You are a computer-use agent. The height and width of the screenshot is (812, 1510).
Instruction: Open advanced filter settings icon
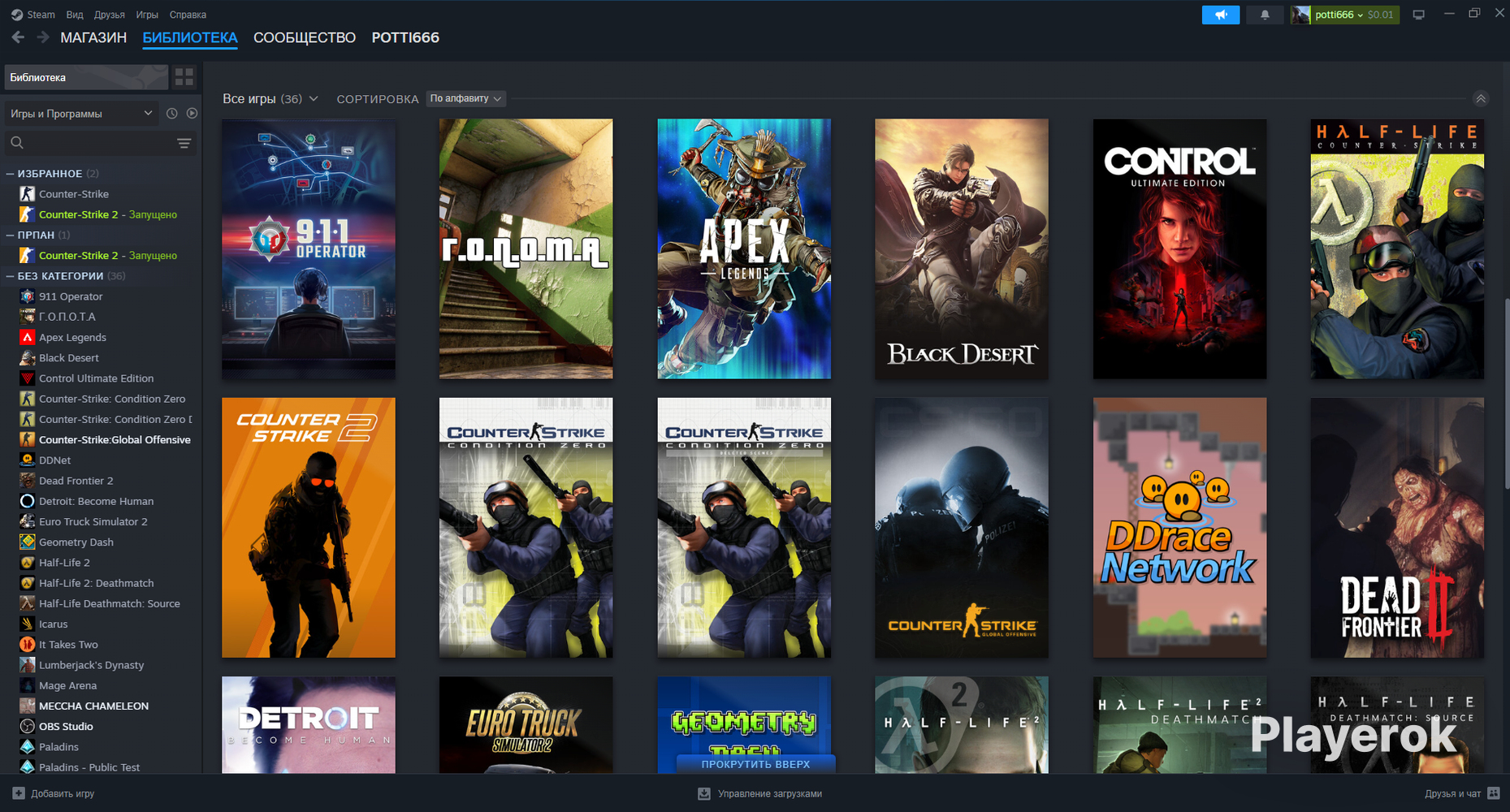[184, 143]
